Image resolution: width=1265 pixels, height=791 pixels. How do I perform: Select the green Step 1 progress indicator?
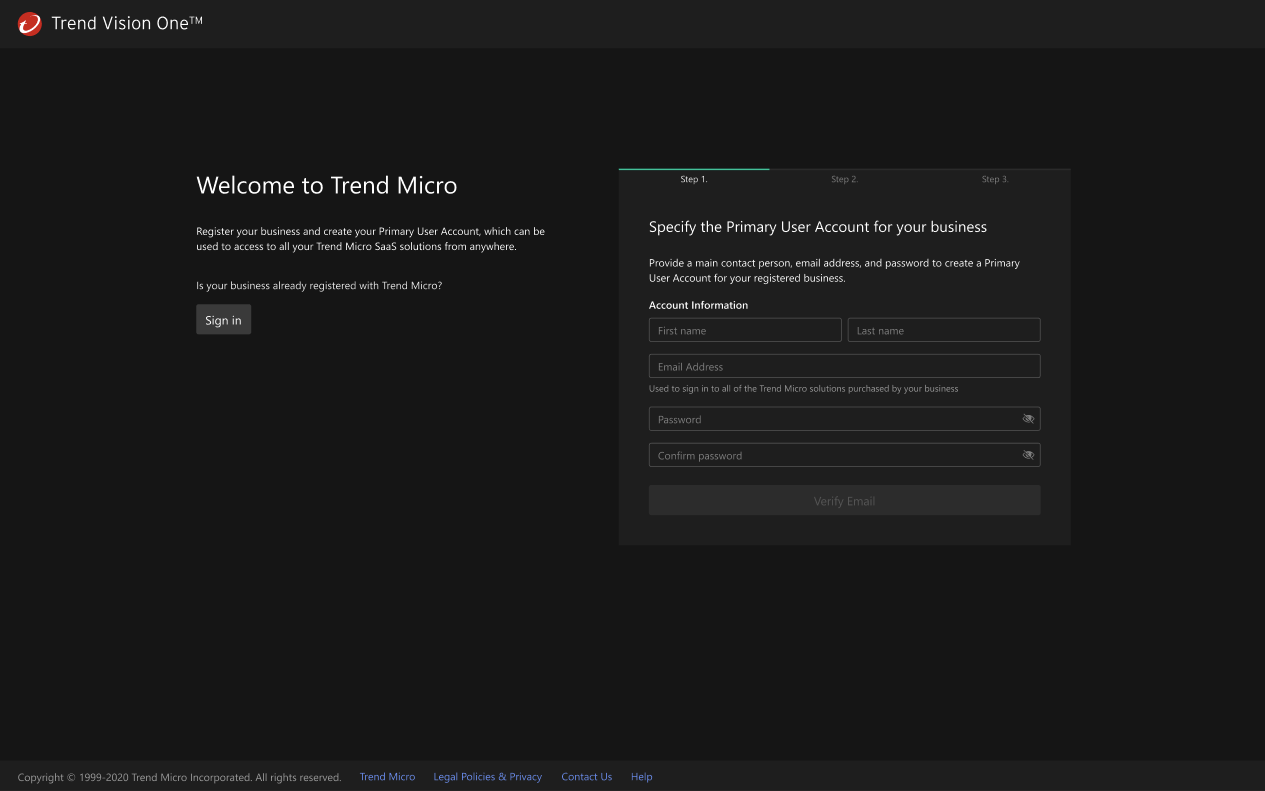click(x=694, y=168)
